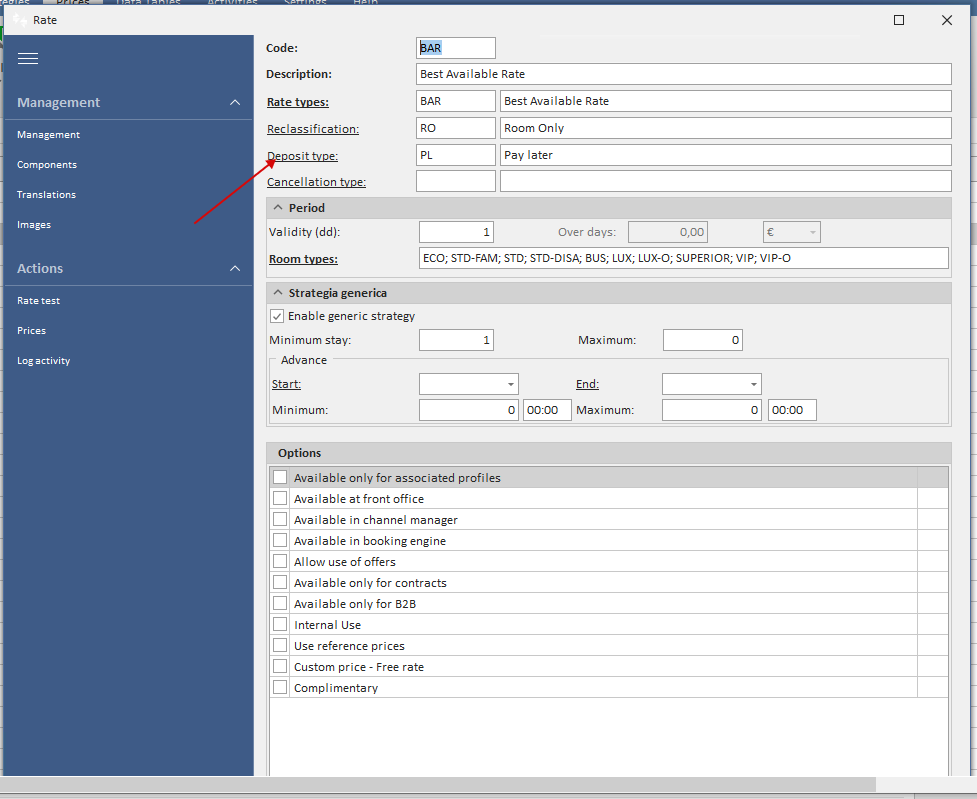The width and height of the screenshot is (977, 799).
Task: Open the Advance End dropdown
Action: click(753, 385)
